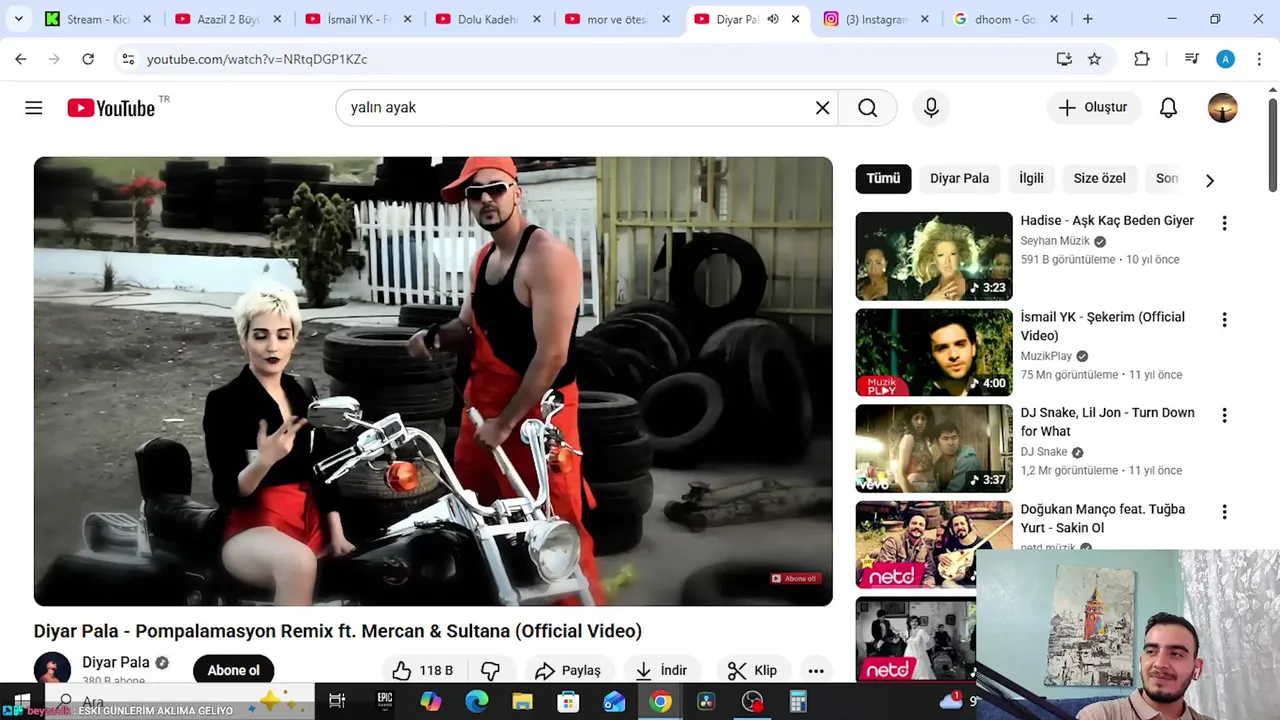This screenshot has height=720, width=1280.
Task: Open the YouTube account avatar menu
Action: click(1222, 108)
